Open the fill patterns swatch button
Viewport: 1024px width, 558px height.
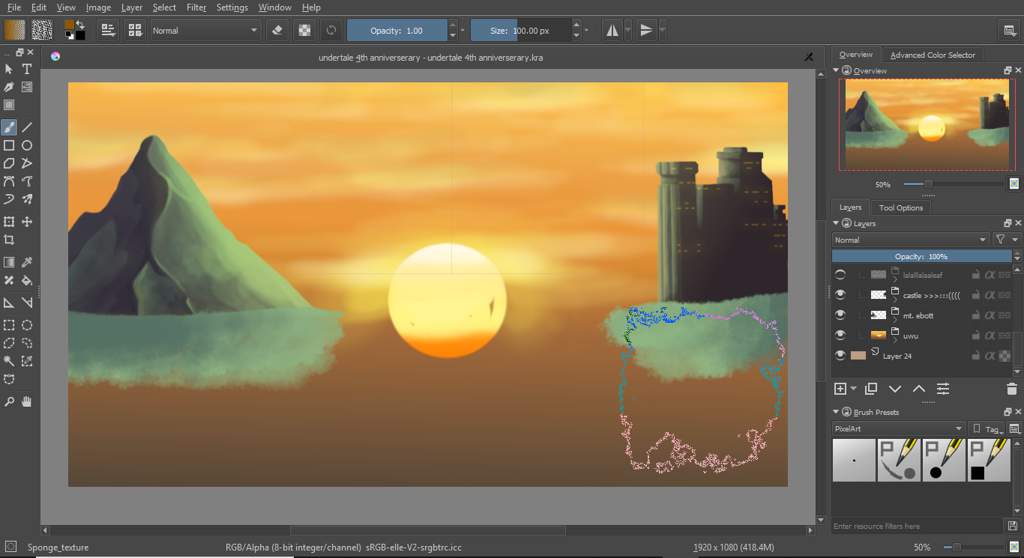point(42,30)
